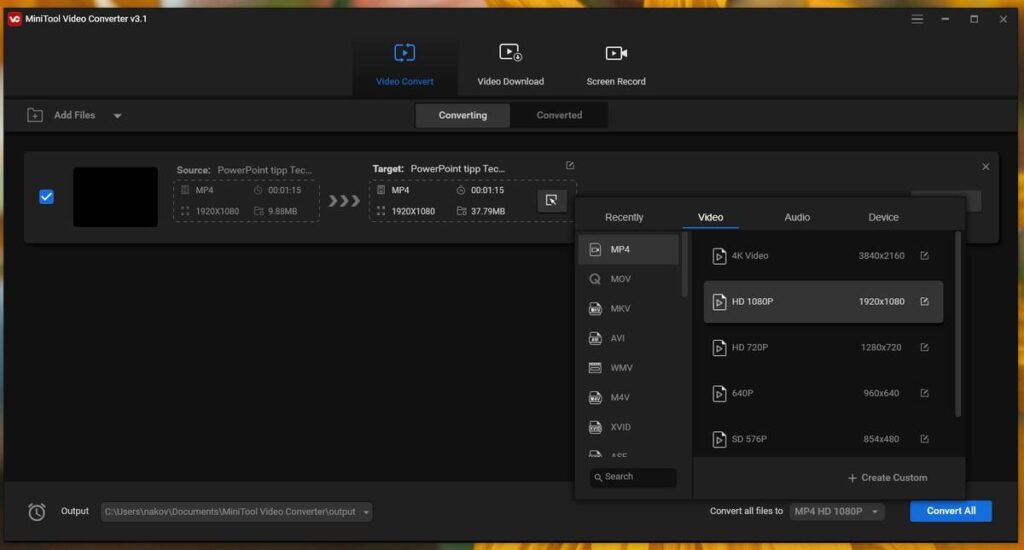Open the Screen Record section
The height and width of the screenshot is (550, 1024).
(615, 65)
